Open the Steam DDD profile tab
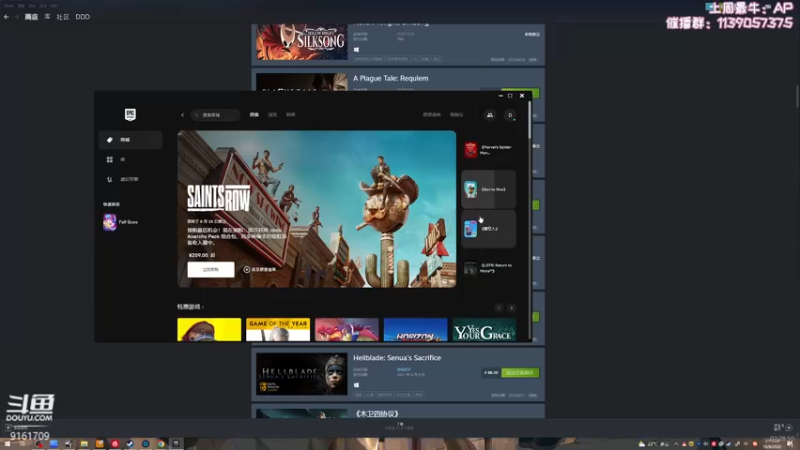Screen dimensions: 800x450 pos(83,17)
